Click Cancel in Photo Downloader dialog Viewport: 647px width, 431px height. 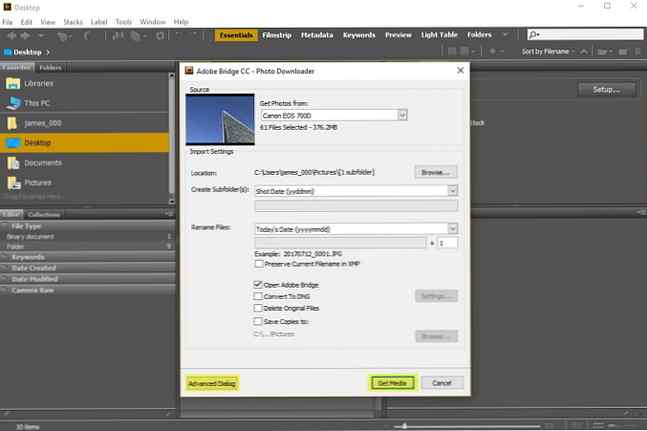(x=442, y=383)
